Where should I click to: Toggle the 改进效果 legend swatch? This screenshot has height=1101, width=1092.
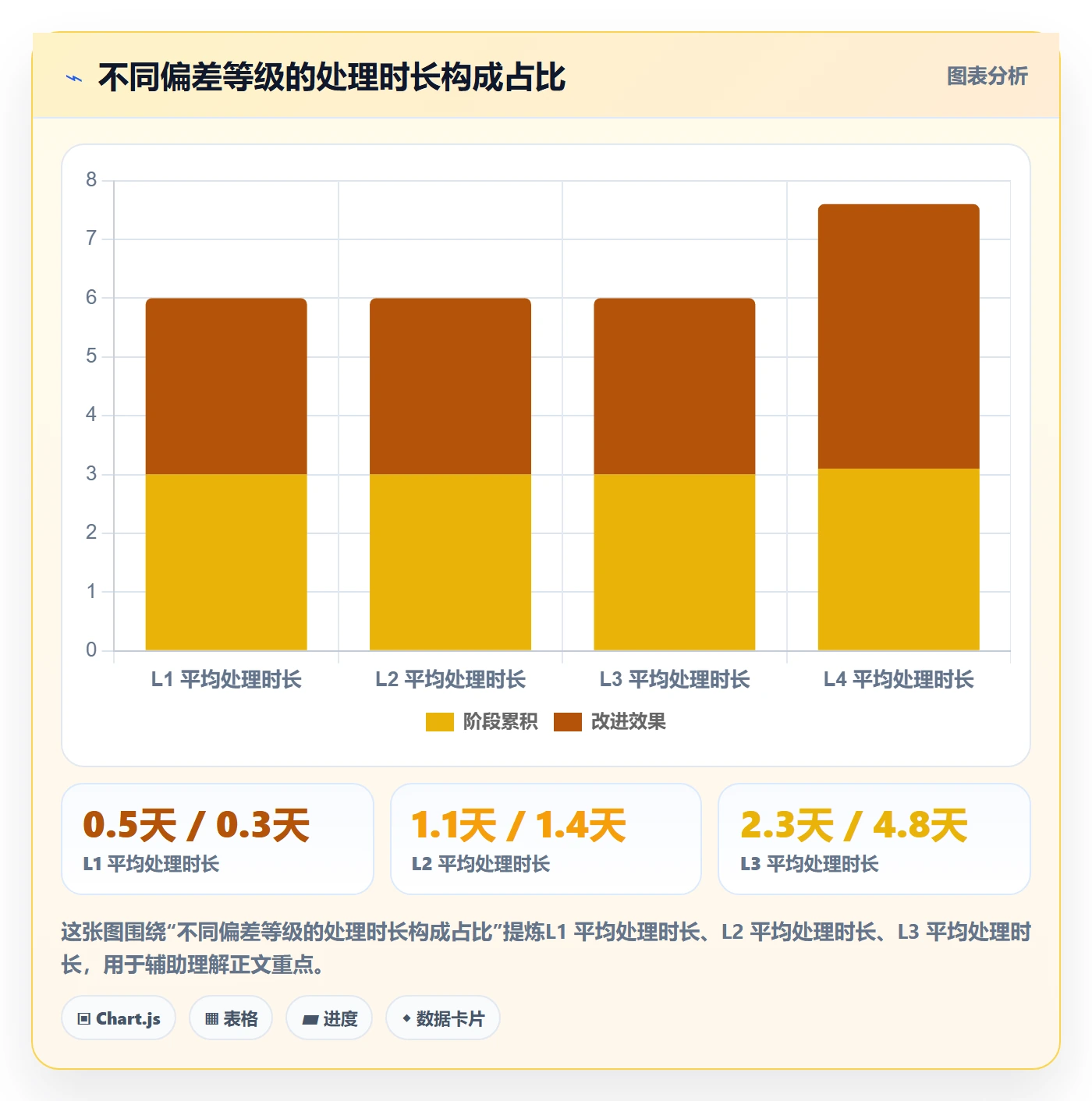[x=568, y=722]
